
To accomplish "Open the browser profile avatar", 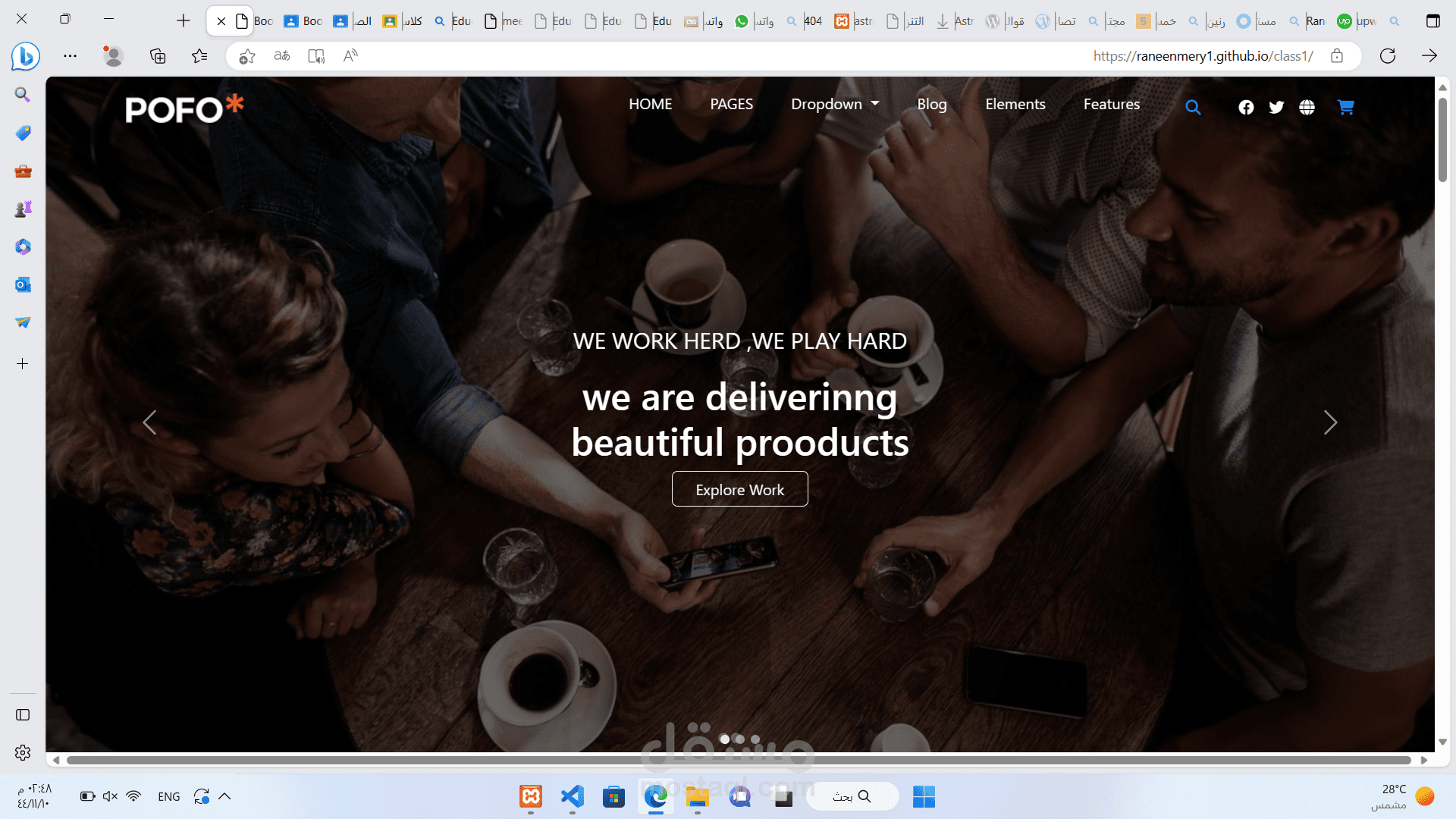I will click(x=113, y=56).
